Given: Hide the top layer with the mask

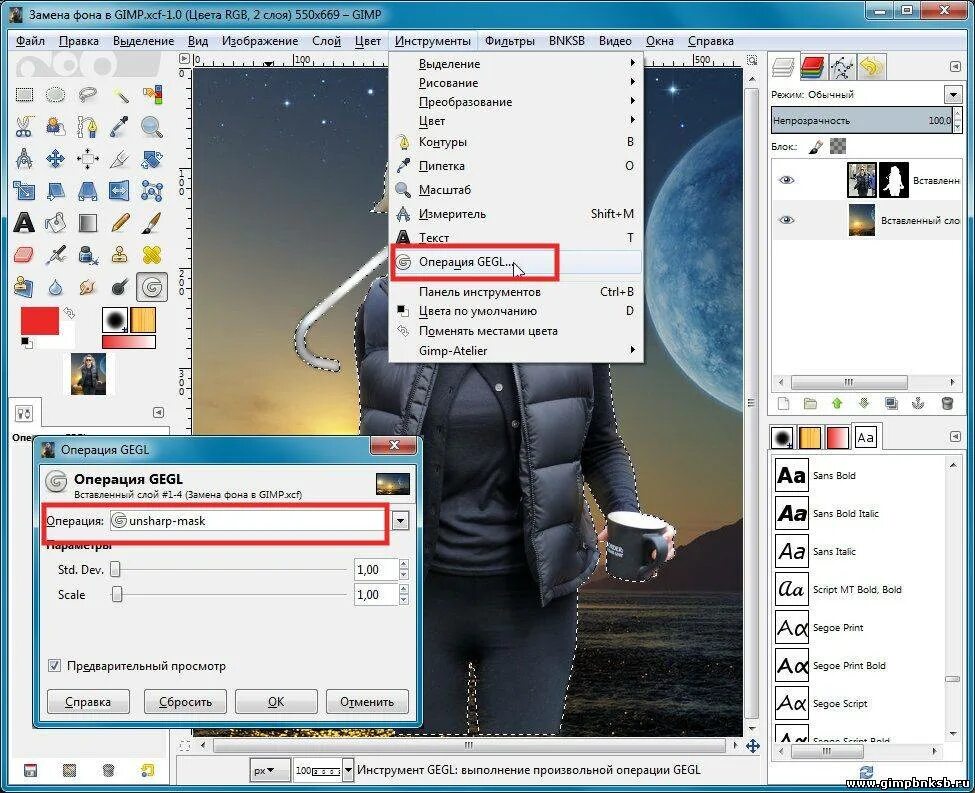Looking at the screenshot, I should tap(787, 180).
